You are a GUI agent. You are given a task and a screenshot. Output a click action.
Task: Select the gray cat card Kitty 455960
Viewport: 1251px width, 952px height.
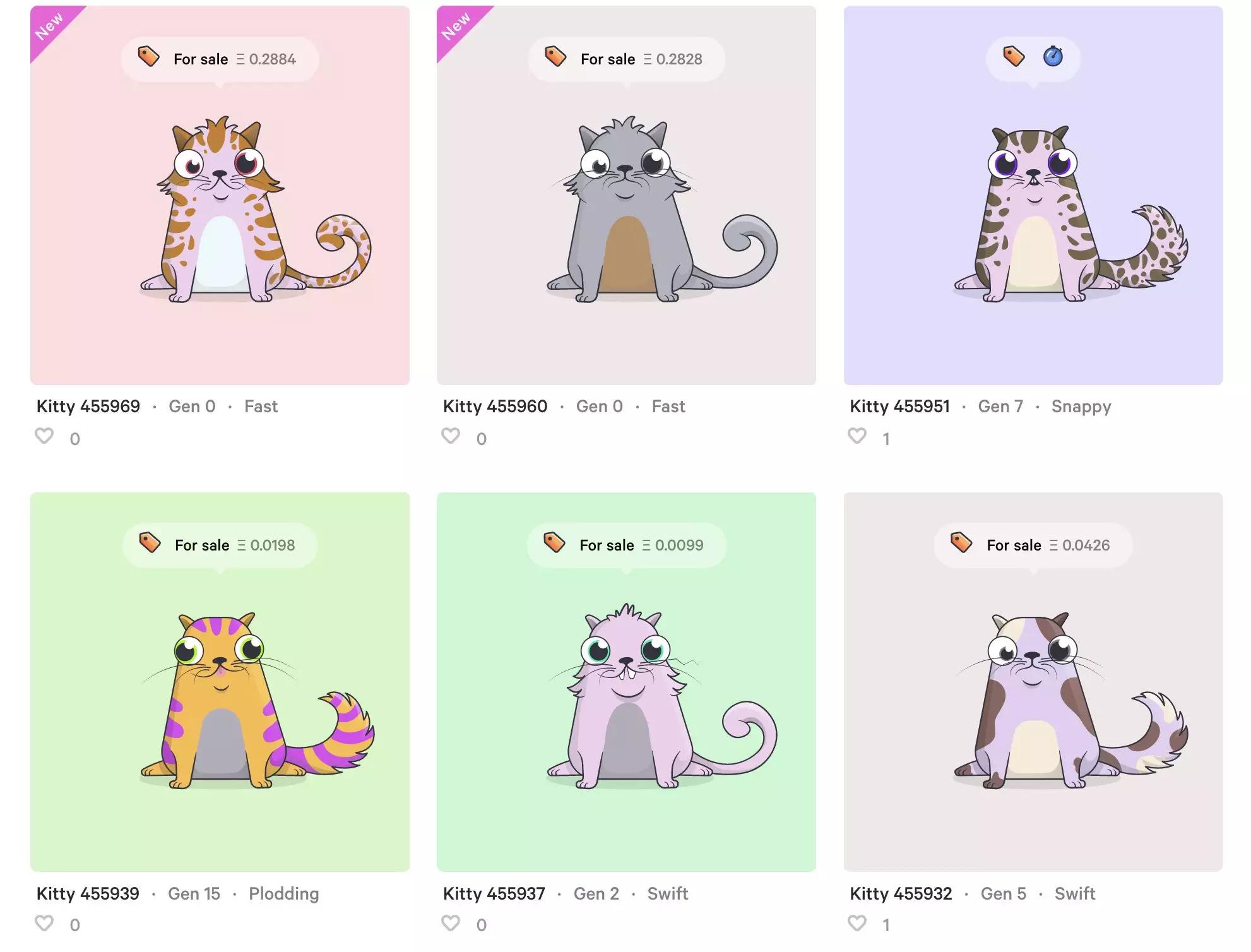pos(627,195)
